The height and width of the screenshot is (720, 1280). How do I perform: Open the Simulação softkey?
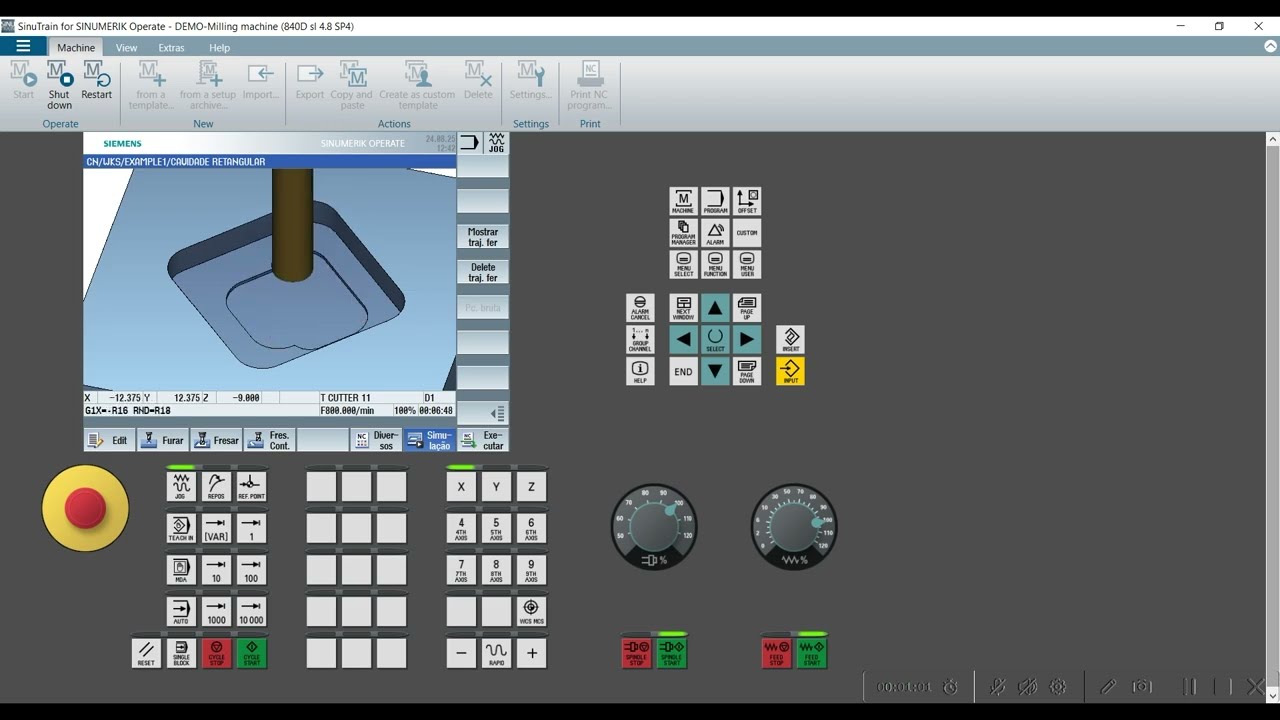pyautogui.click(x=430, y=440)
